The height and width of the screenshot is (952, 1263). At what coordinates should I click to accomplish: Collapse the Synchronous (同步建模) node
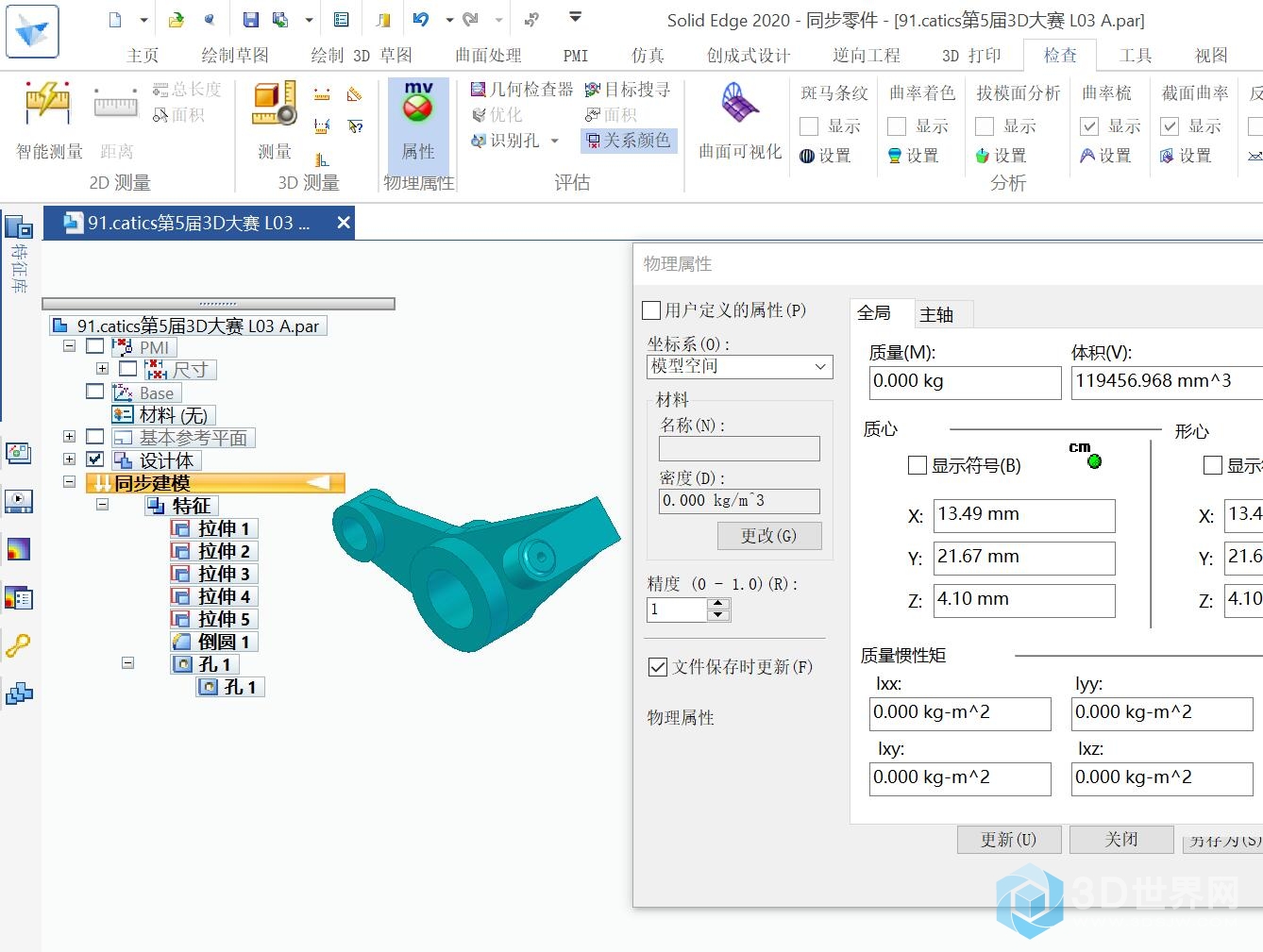[x=69, y=482]
